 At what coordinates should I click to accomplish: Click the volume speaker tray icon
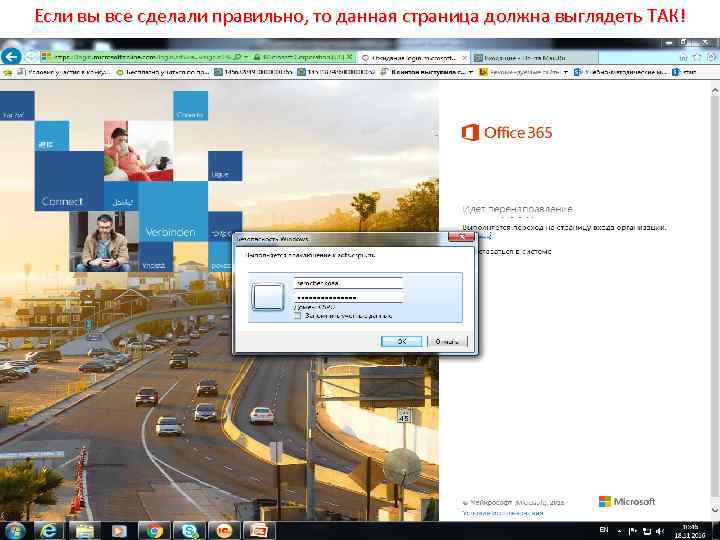pos(660,531)
